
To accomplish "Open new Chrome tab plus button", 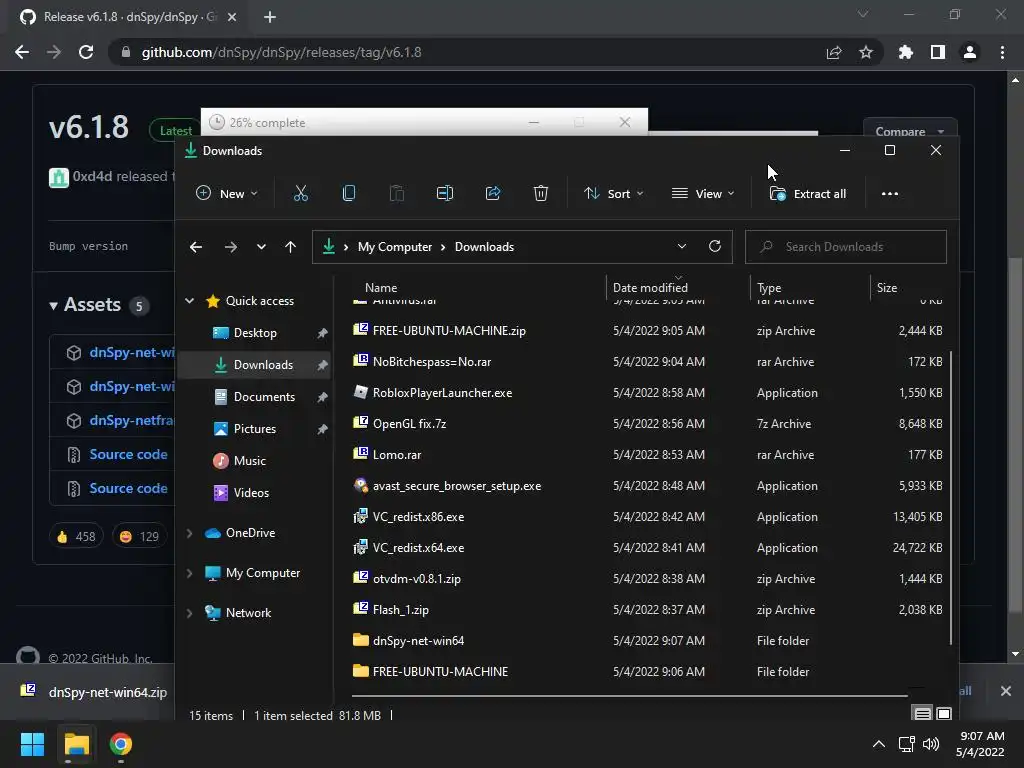I will 270,17.
